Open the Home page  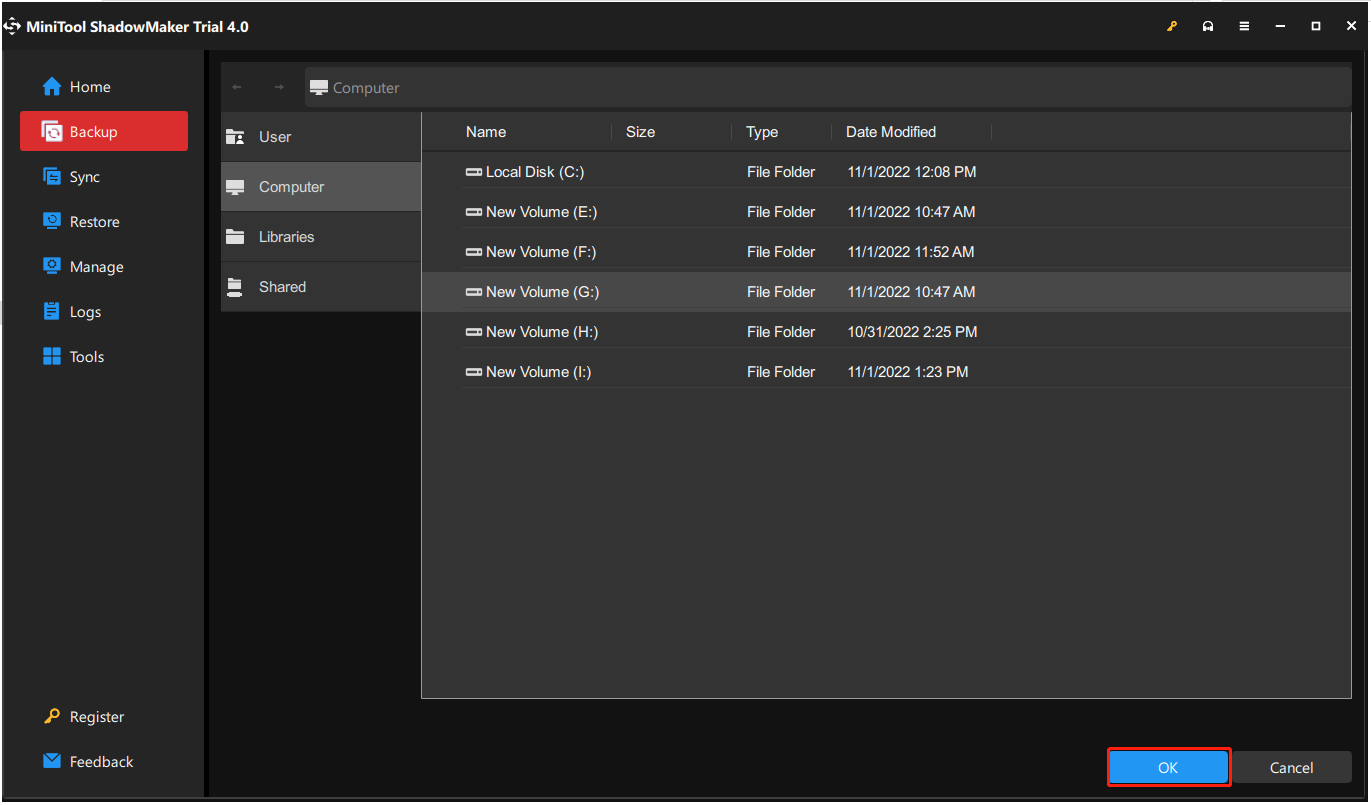pos(89,87)
